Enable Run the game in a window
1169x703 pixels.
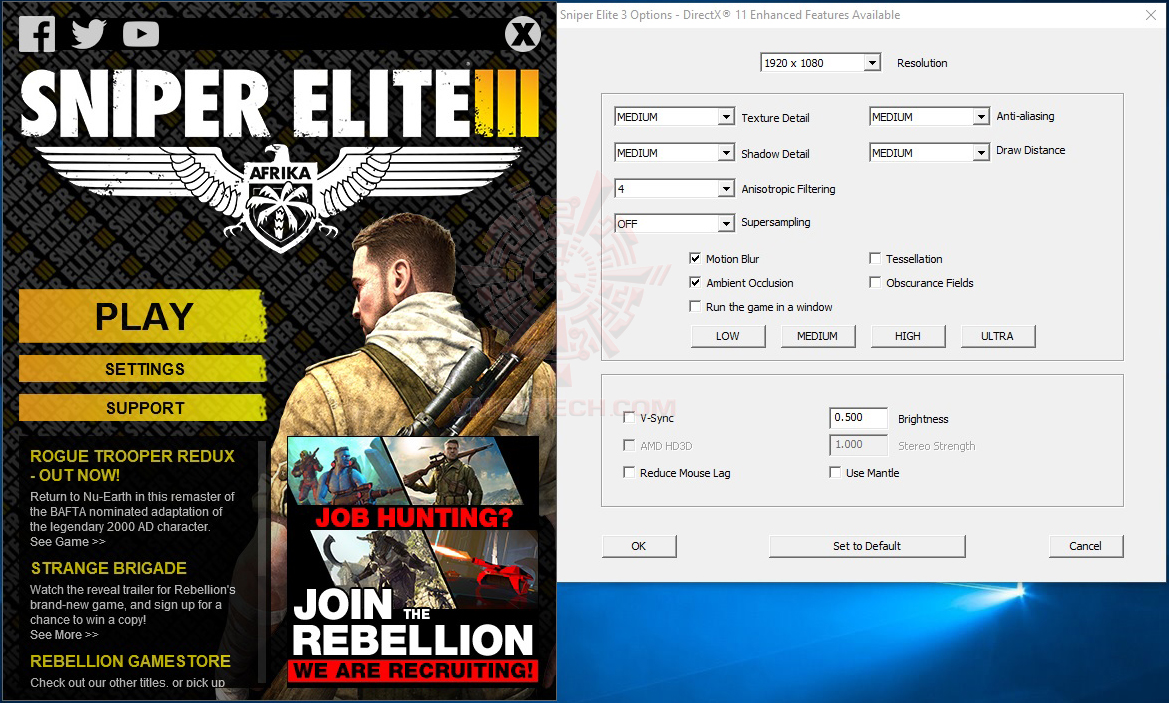[x=695, y=306]
